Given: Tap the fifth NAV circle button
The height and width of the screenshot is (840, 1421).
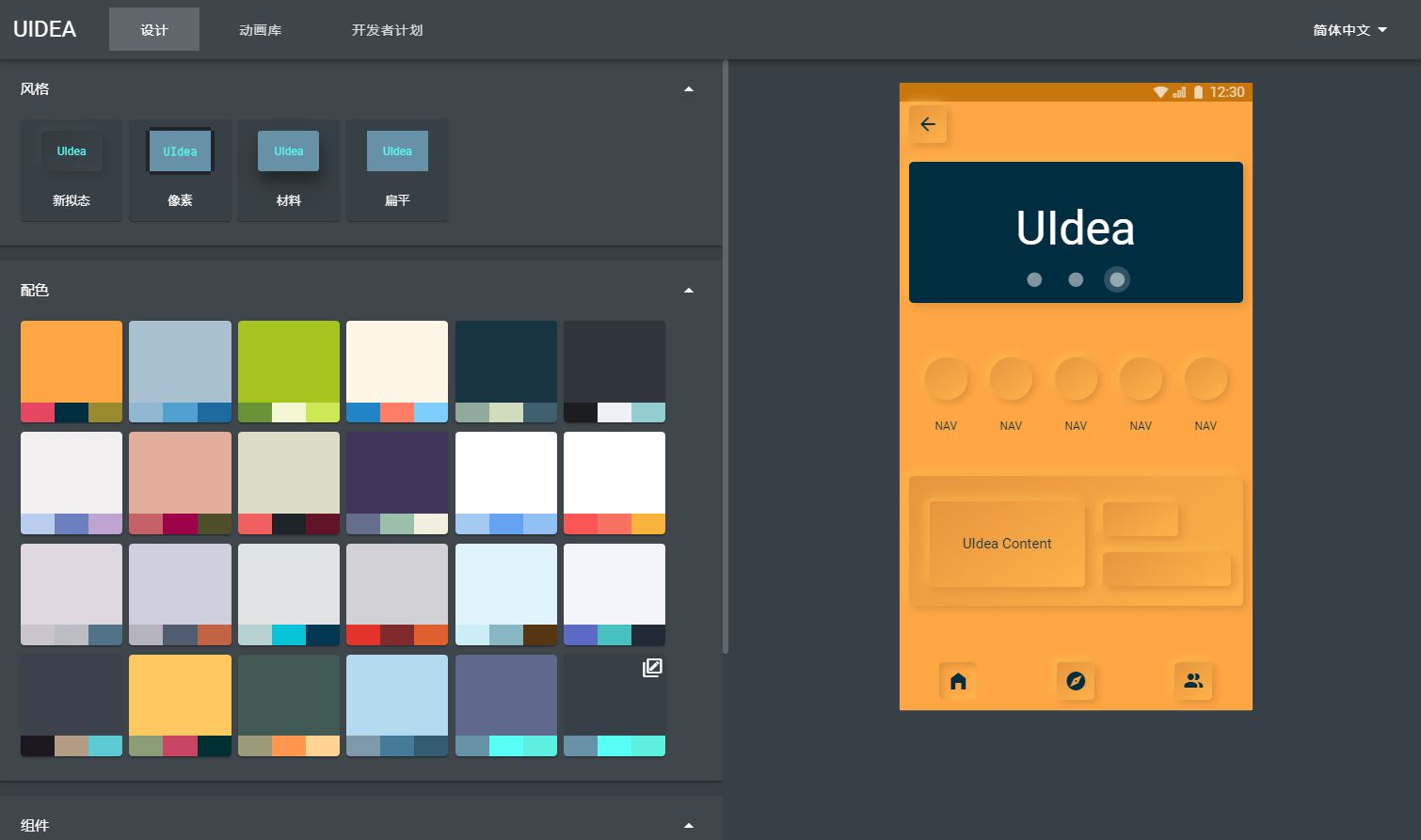Looking at the screenshot, I should [x=1205, y=379].
